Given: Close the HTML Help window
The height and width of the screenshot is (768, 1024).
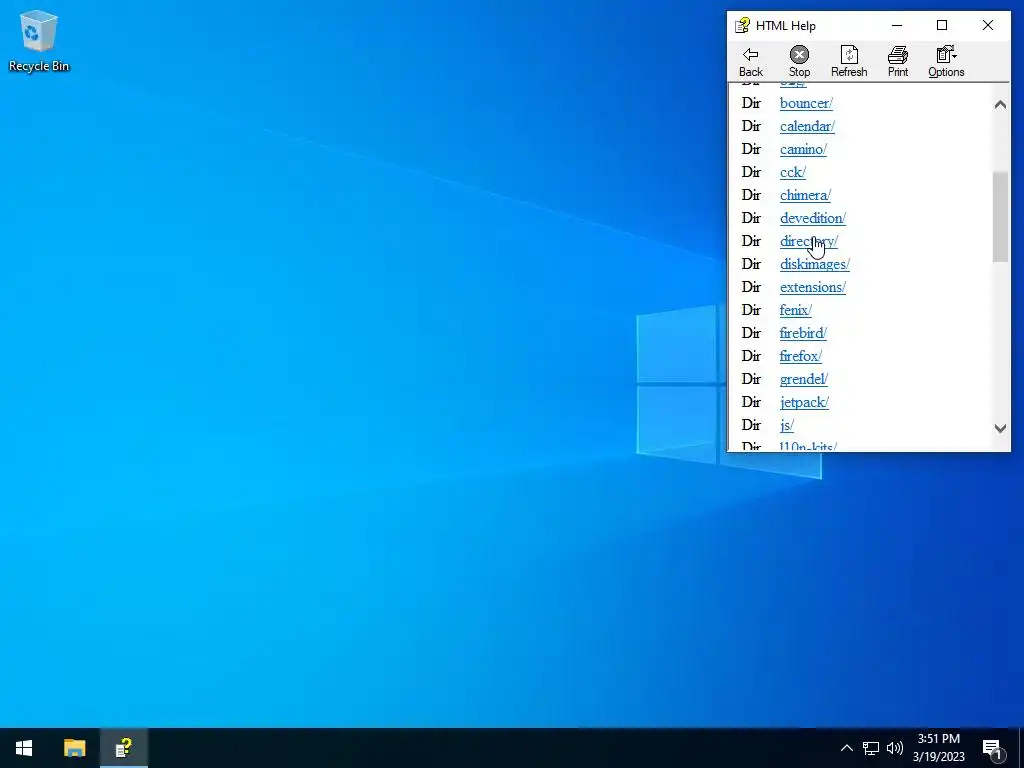Looking at the screenshot, I should [987, 25].
